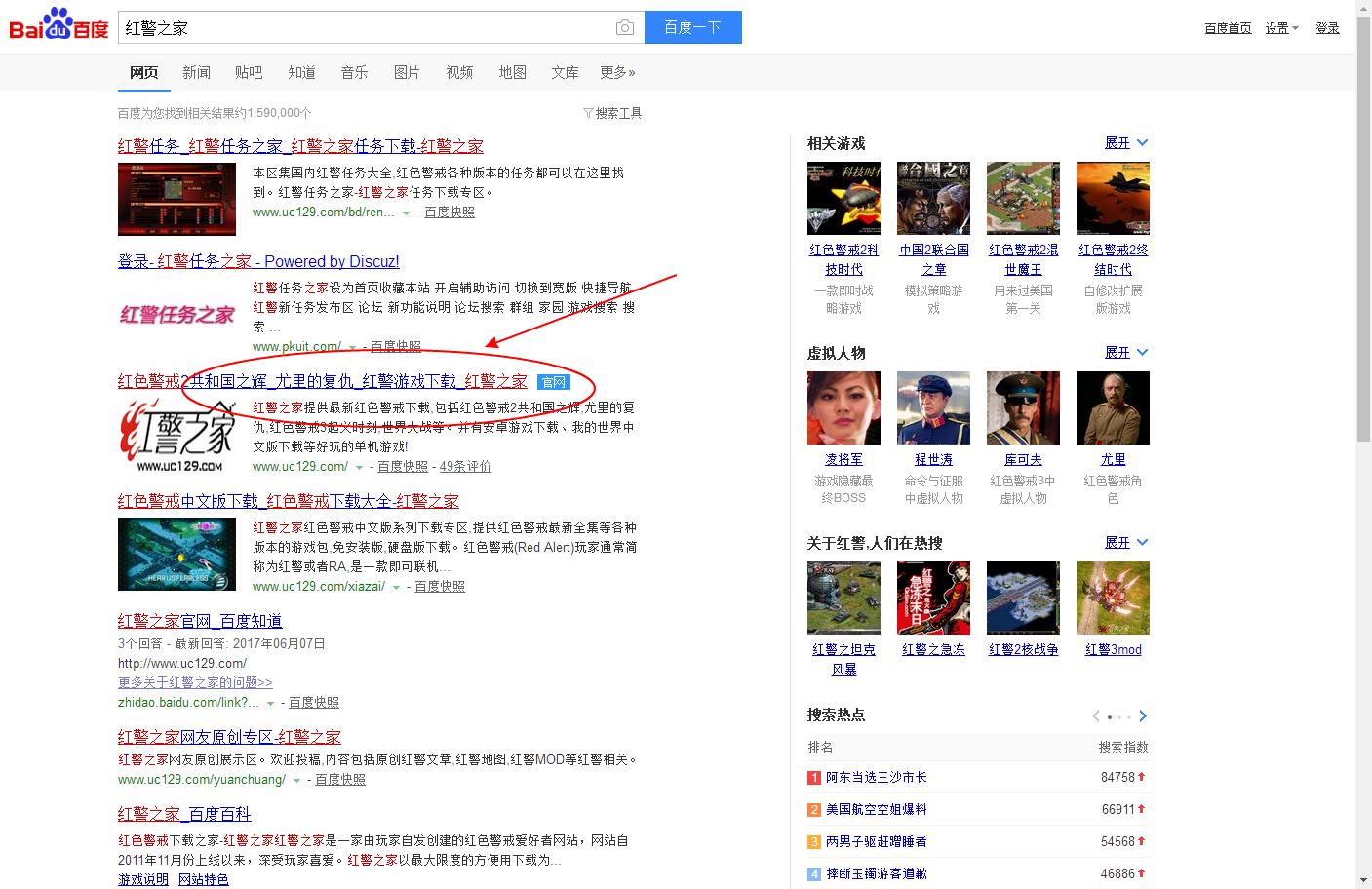1372x889 pixels.
Task: Click left arrow on 搜索热点 carousel
Action: coord(1095,715)
